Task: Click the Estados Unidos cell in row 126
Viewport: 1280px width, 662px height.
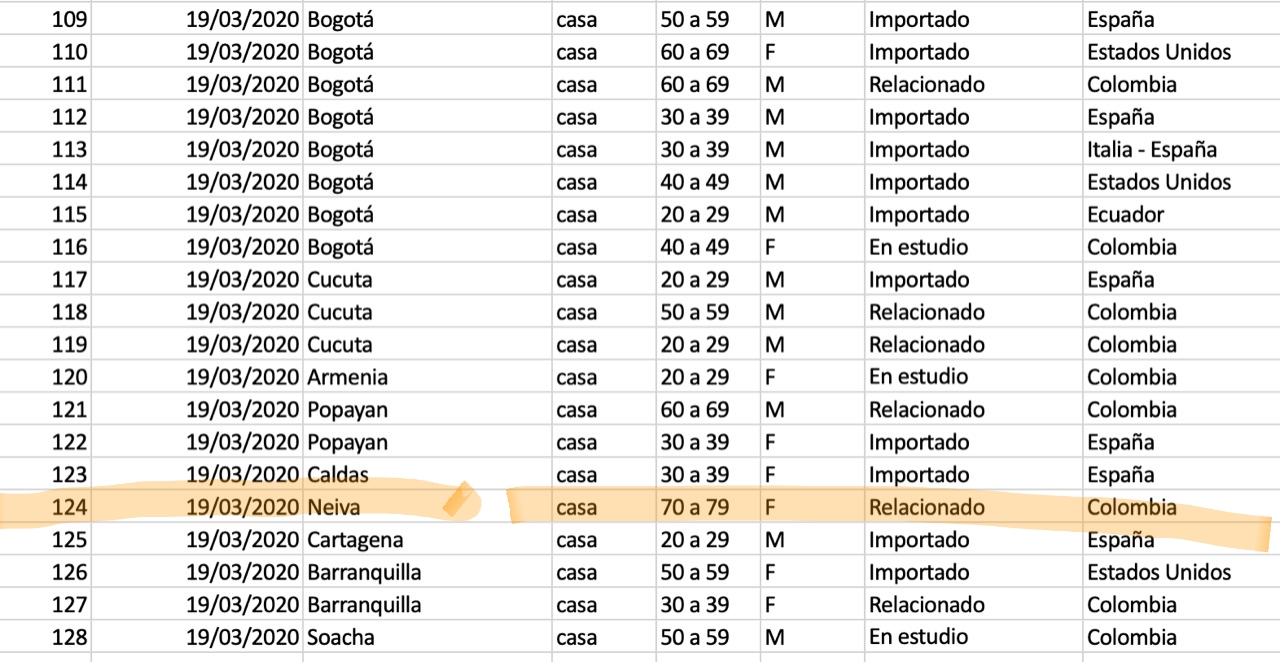Action: [x=1181, y=572]
